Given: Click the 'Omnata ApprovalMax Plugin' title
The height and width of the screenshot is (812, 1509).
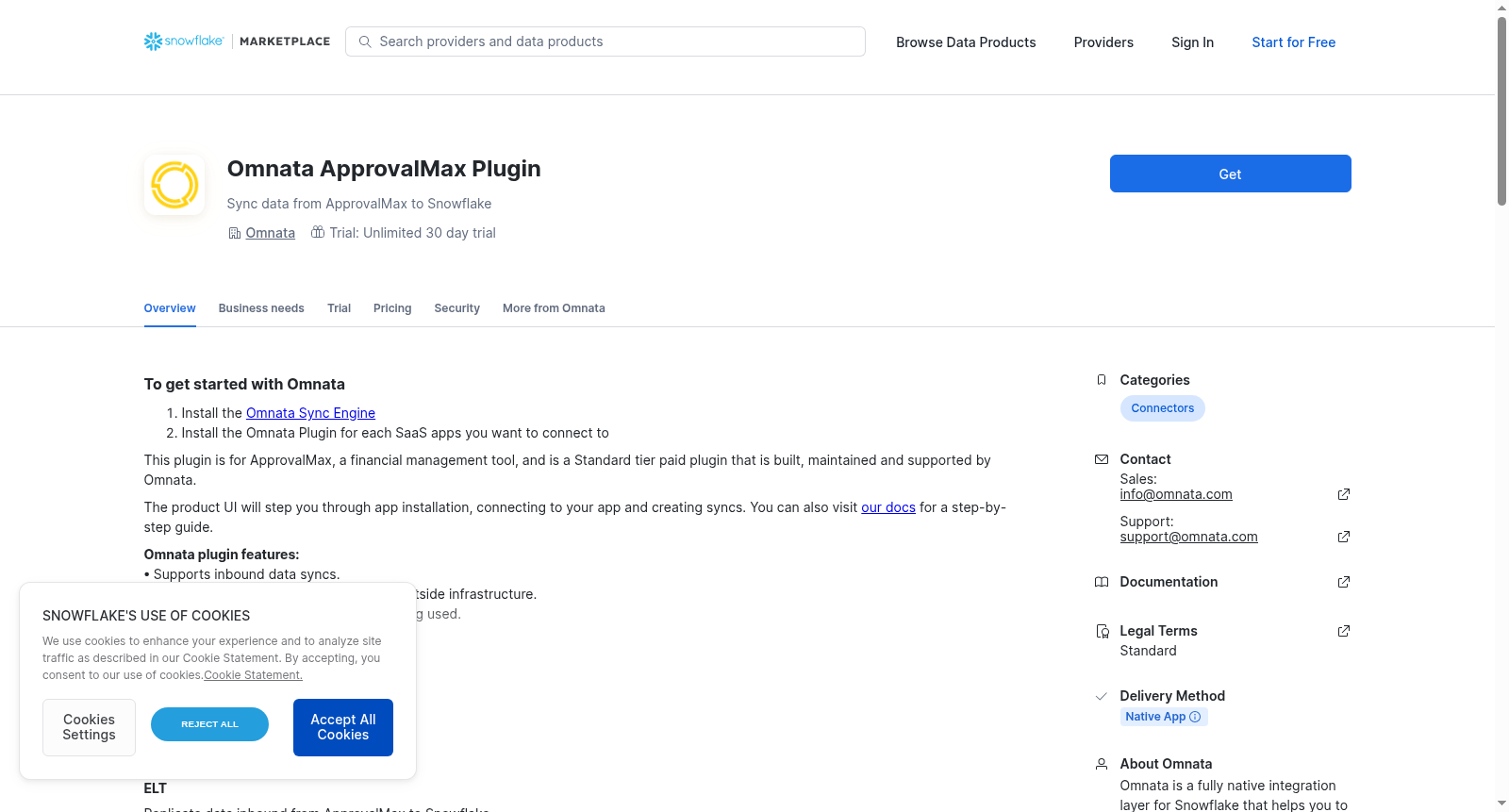Looking at the screenshot, I should 384,169.
